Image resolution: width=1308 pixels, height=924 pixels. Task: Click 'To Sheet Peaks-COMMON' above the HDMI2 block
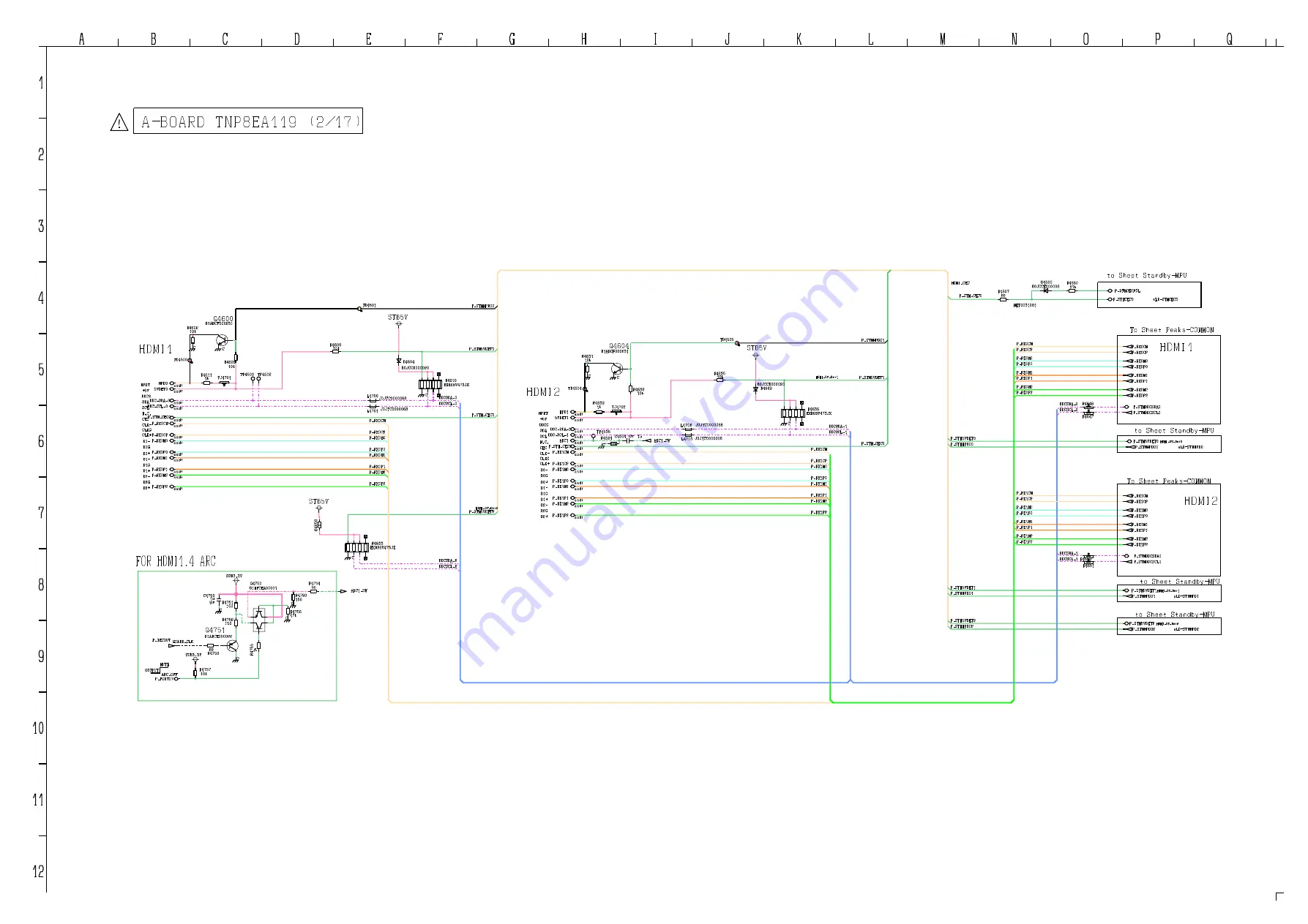coord(1169,481)
